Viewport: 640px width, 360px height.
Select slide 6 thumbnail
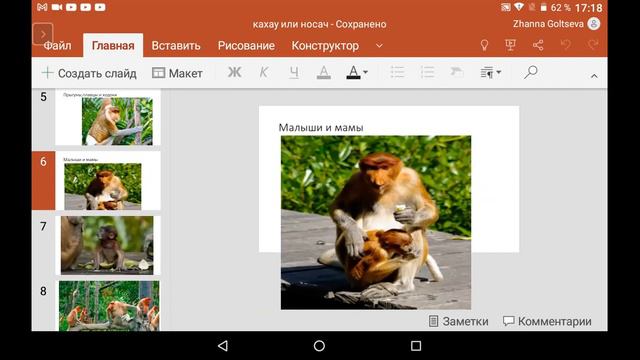click(108, 181)
